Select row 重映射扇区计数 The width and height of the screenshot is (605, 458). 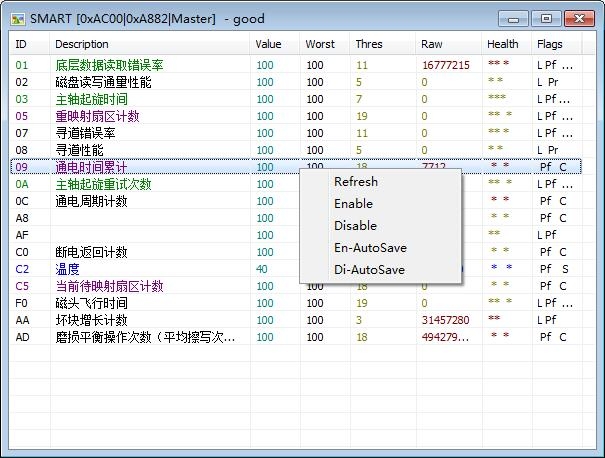[x=296, y=116]
